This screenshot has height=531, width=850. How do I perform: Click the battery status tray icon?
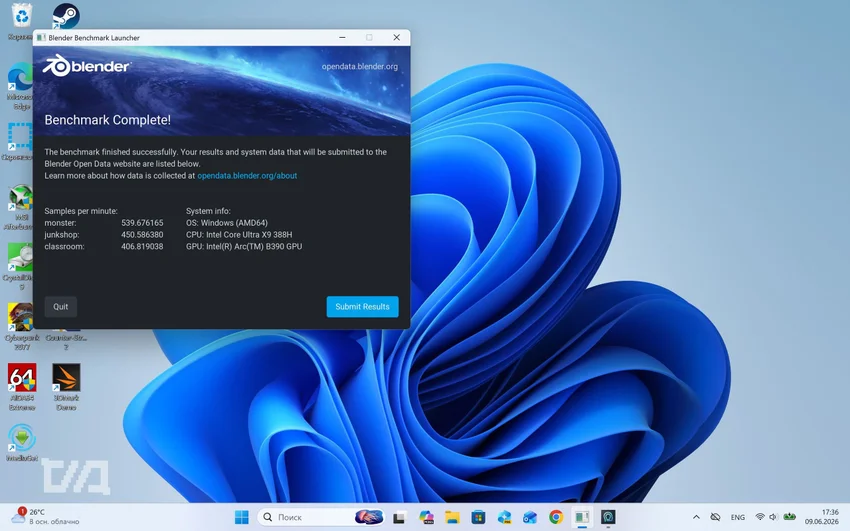[x=790, y=517]
